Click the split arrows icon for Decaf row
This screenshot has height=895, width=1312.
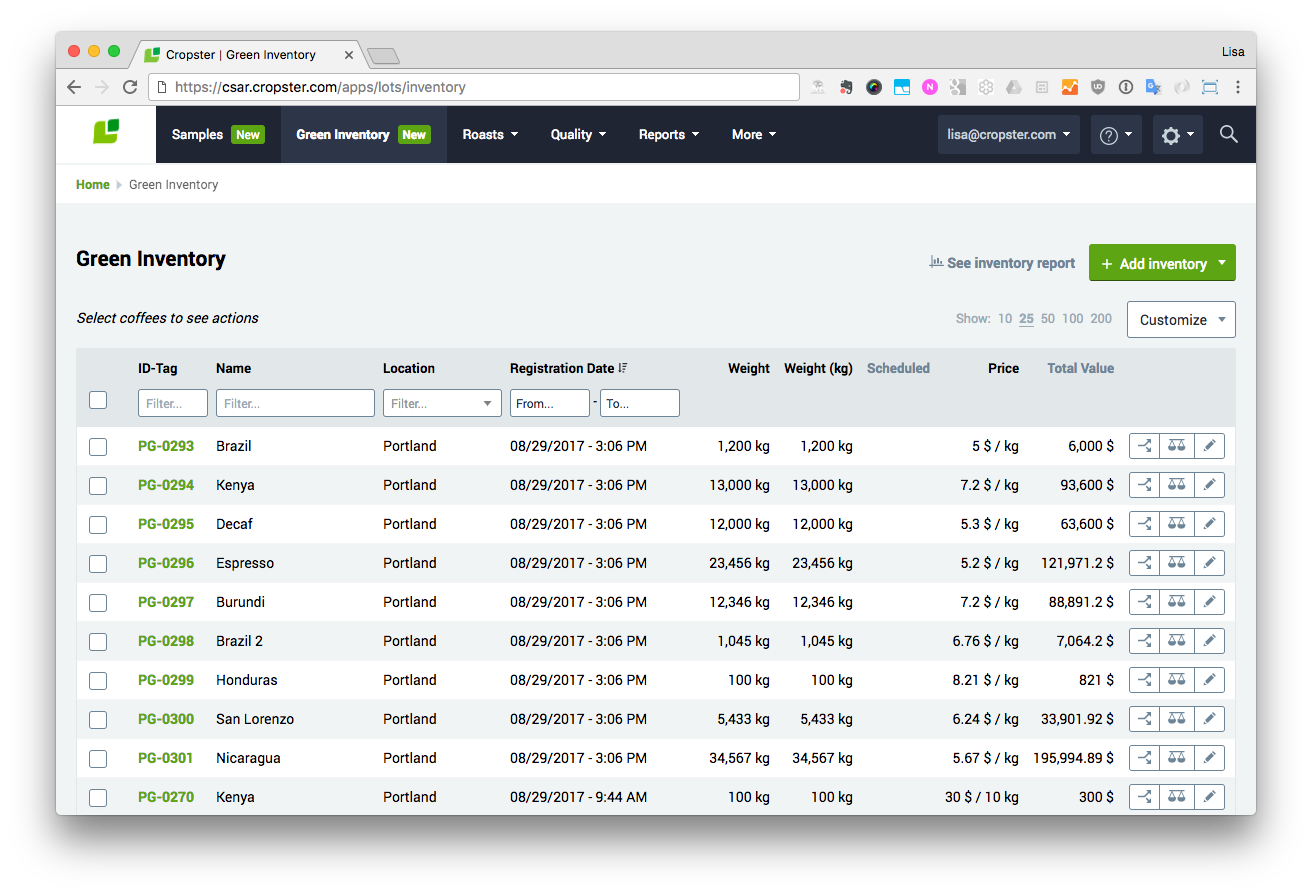coord(1144,524)
